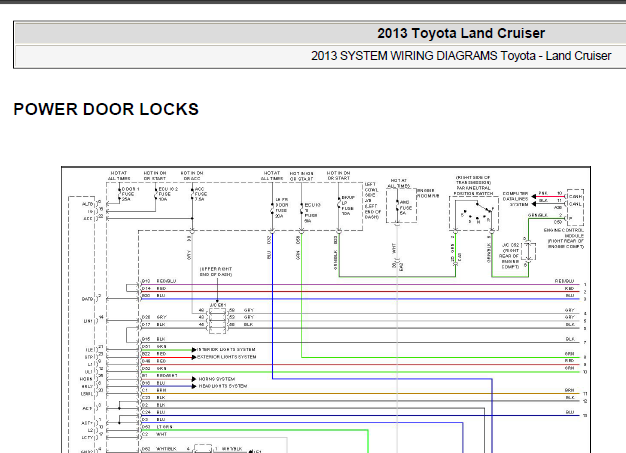Click the 'ECU IG 2 FUSE 10A' label

point(168,194)
